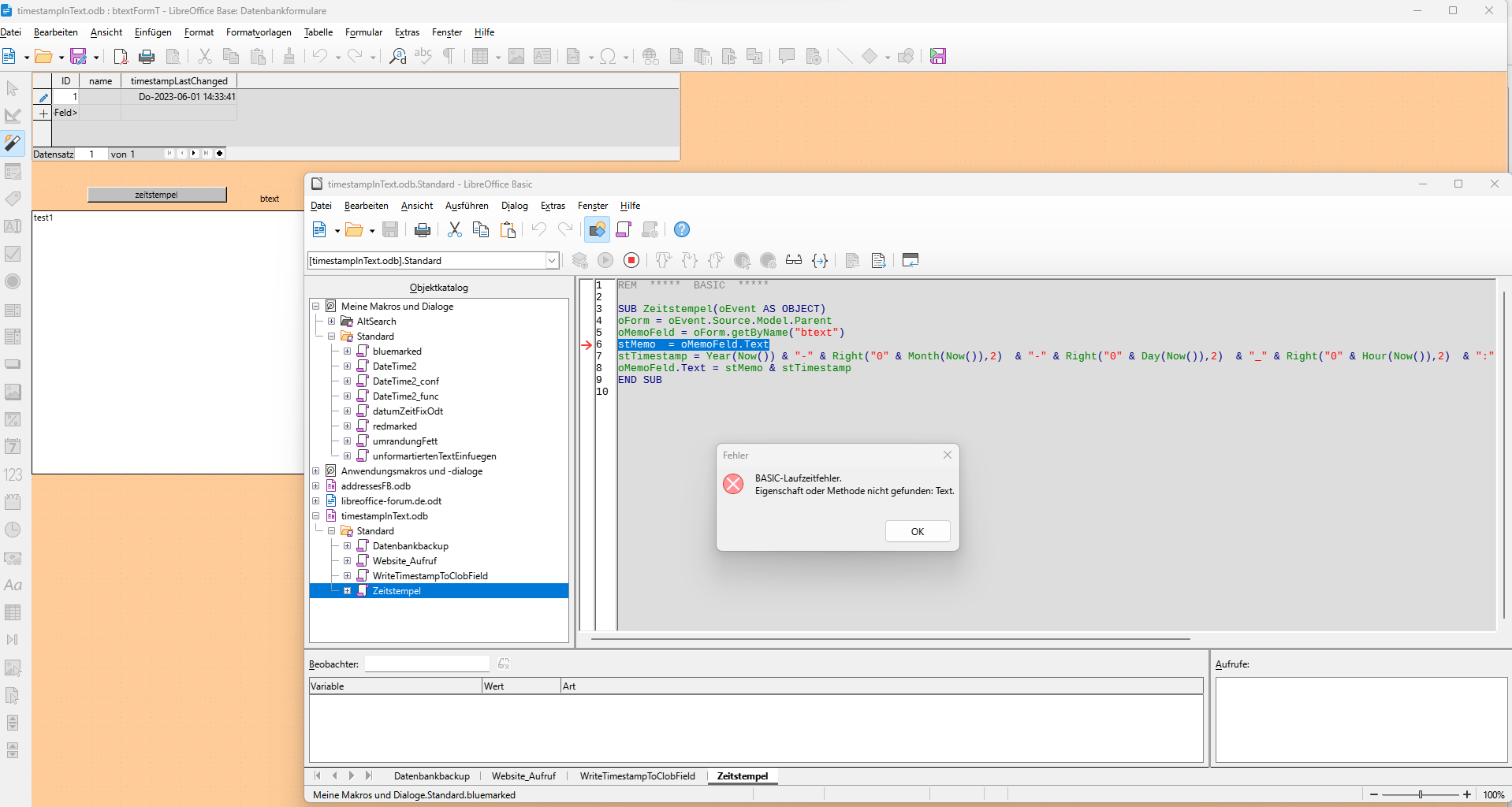The image size is (1512, 807).
Task: Enable Watch (glasses) icon
Action: [x=794, y=261]
